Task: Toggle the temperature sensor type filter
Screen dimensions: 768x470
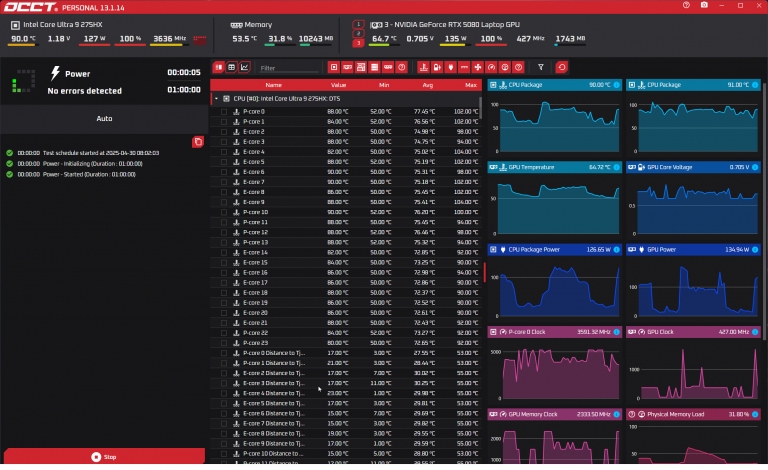Action: tap(424, 67)
